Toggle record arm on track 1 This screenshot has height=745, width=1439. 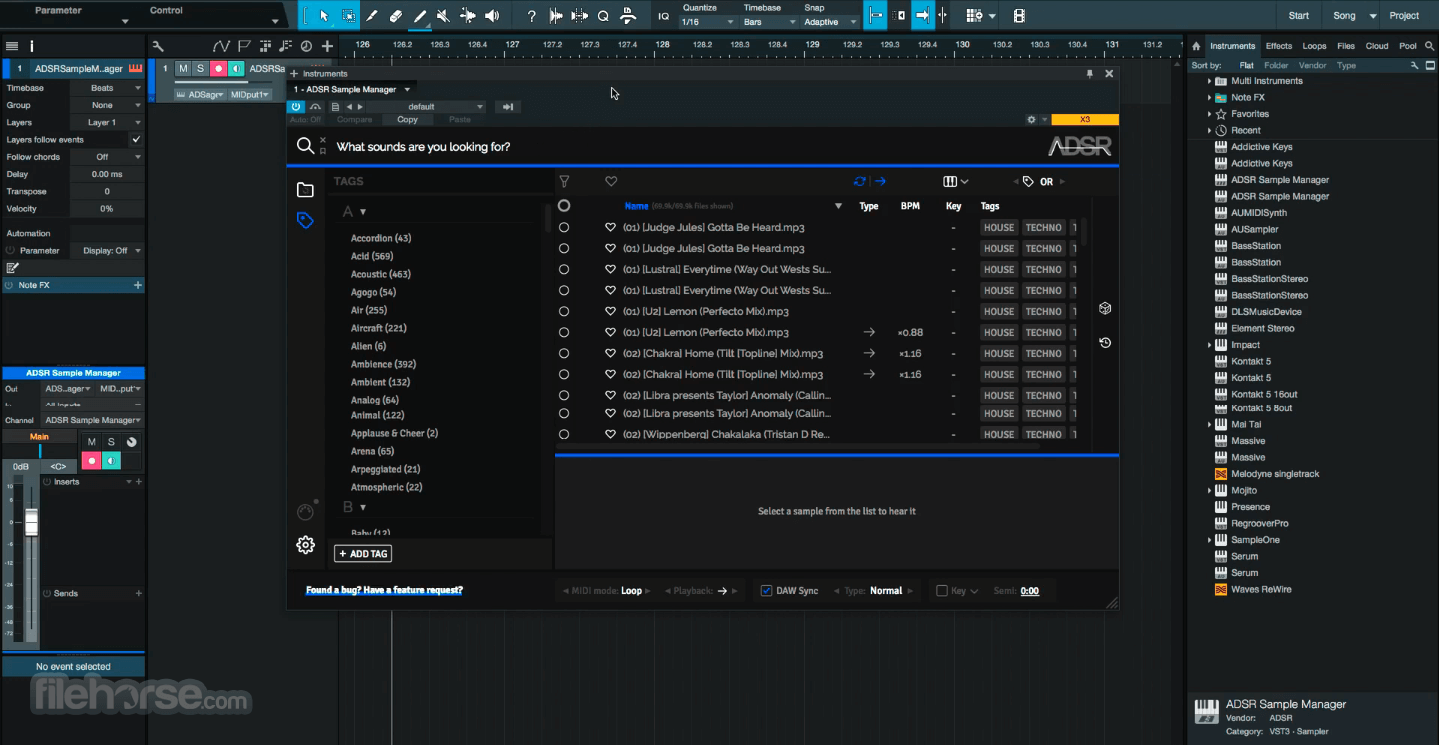(218, 69)
